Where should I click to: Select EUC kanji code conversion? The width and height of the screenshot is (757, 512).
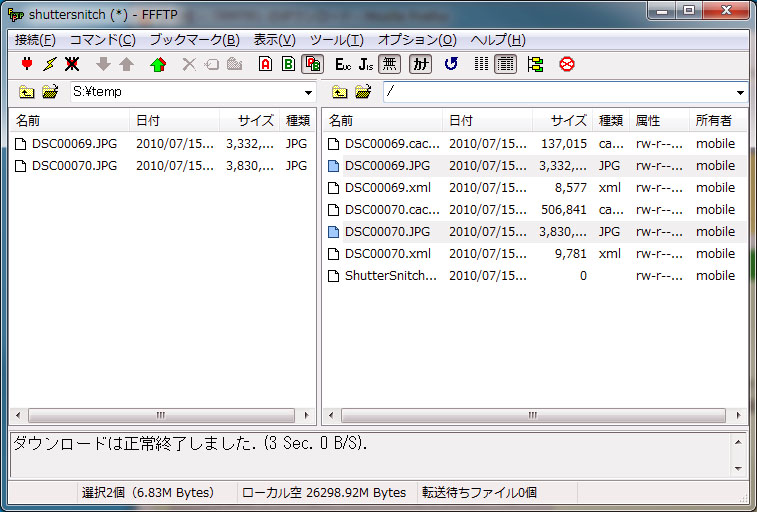click(x=343, y=64)
